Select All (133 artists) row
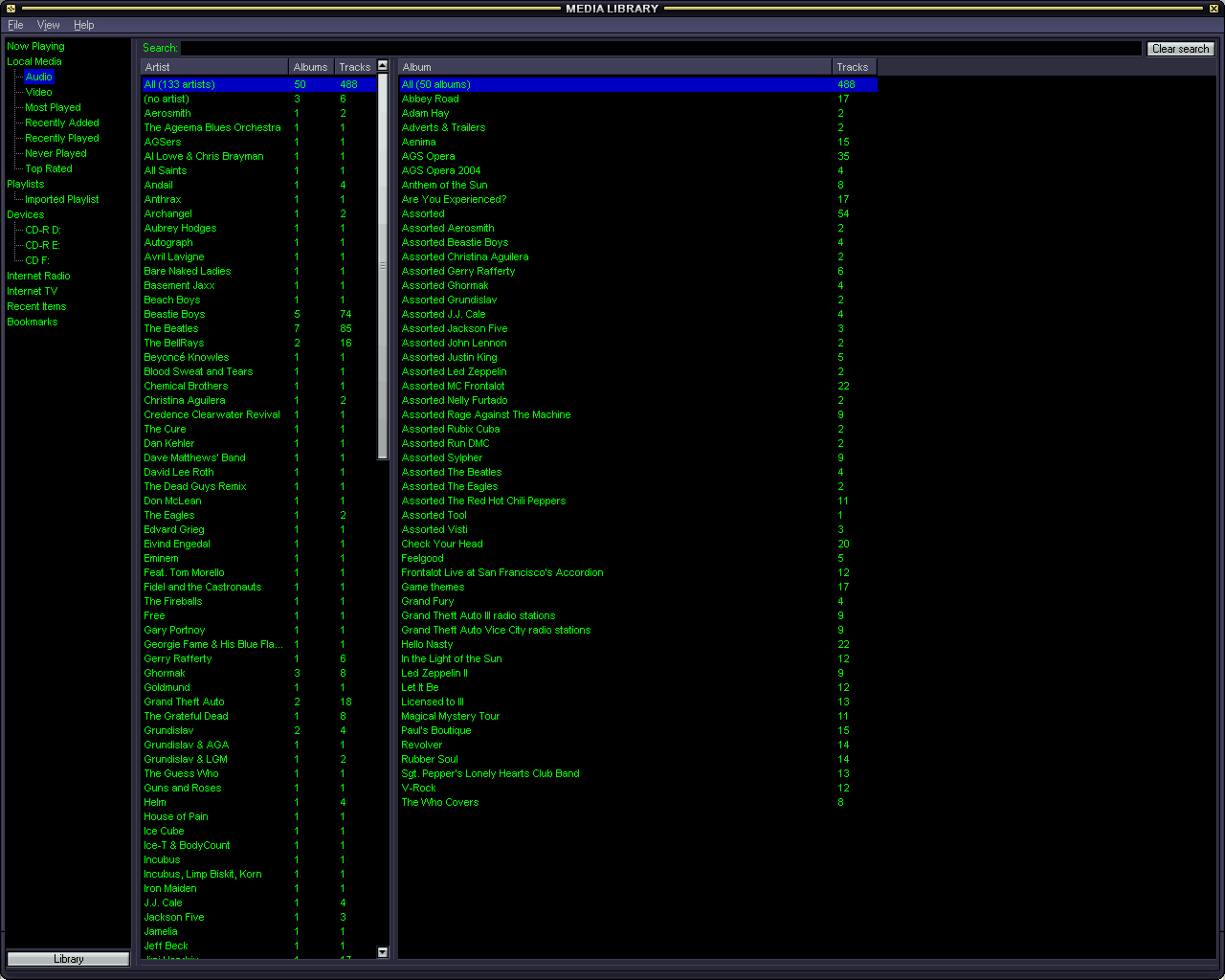The width and height of the screenshot is (1225, 980). click(258, 84)
